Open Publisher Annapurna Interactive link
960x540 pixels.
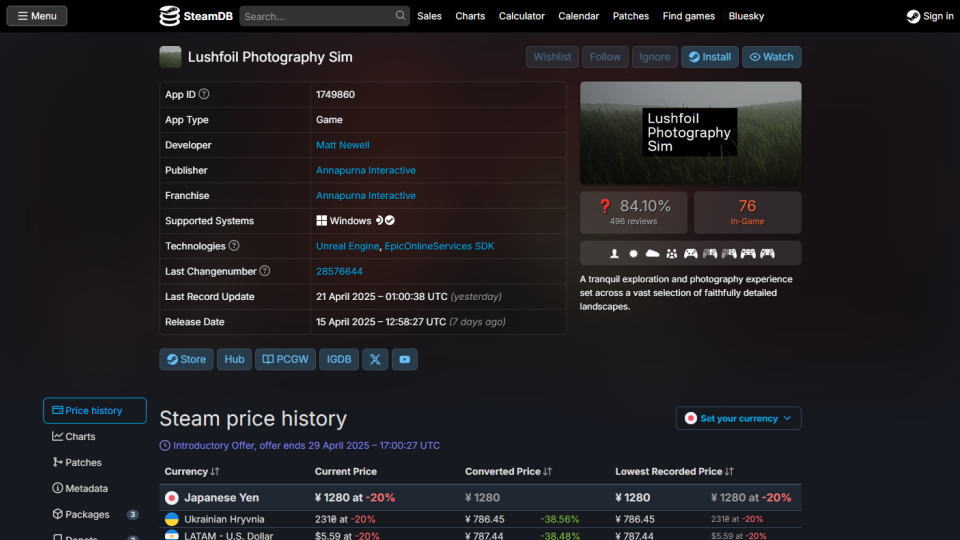(366, 170)
